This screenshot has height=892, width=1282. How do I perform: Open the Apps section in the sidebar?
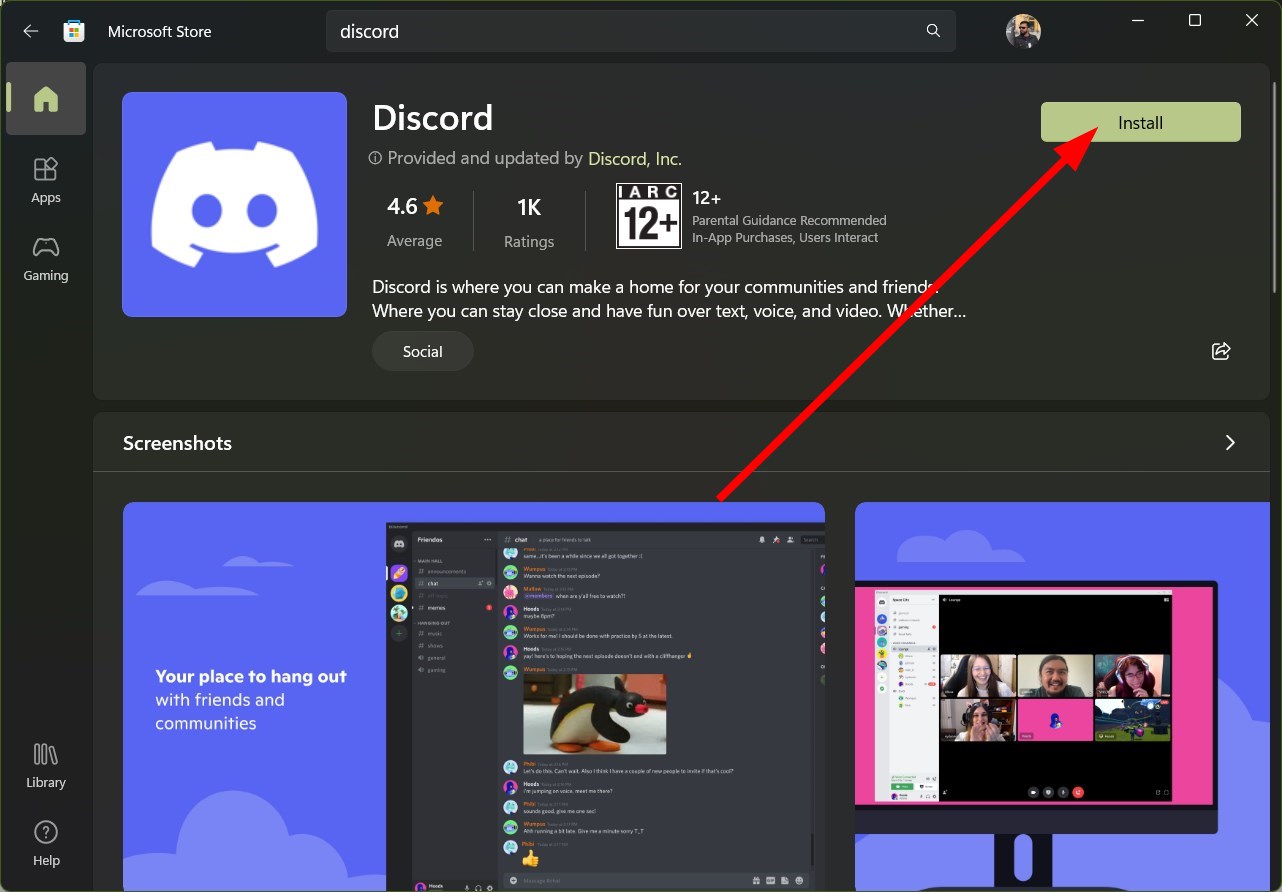click(x=46, y=180)
